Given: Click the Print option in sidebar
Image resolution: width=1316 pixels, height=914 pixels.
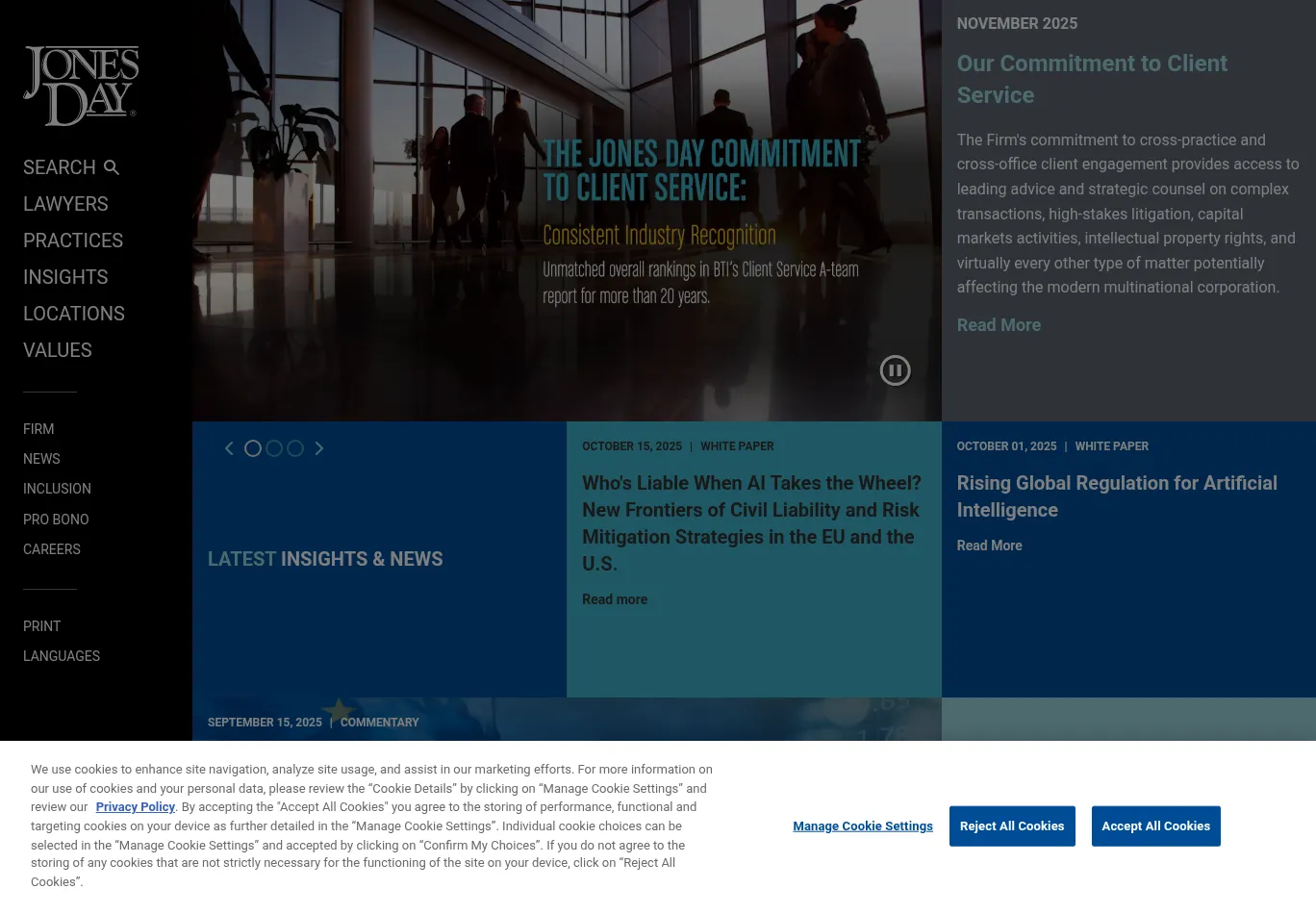Looking at the screenshot, I should (42, 626).
